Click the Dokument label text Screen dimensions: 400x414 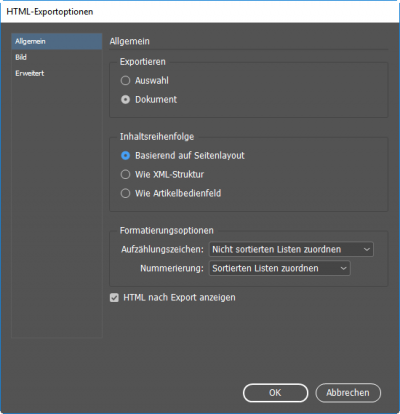(x=156, y=99)
